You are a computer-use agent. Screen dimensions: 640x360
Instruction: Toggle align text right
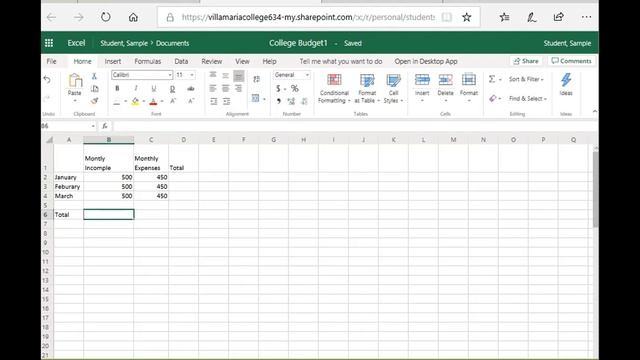(x=239, y=88)
